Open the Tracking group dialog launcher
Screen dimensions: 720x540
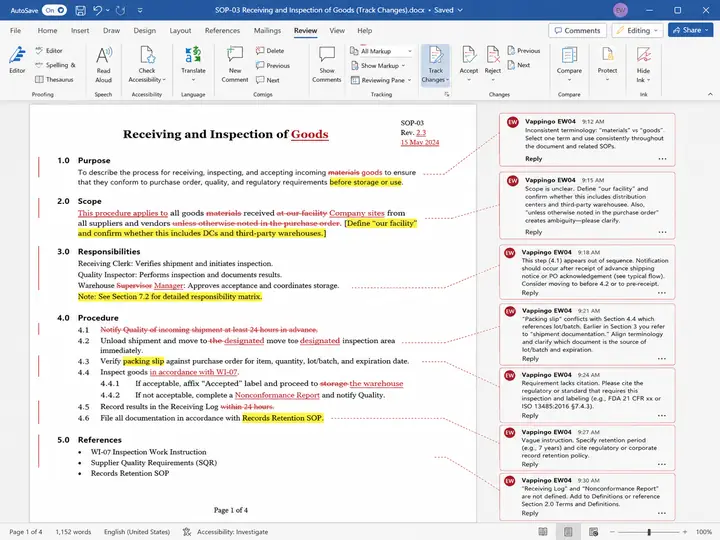(446, 94)
